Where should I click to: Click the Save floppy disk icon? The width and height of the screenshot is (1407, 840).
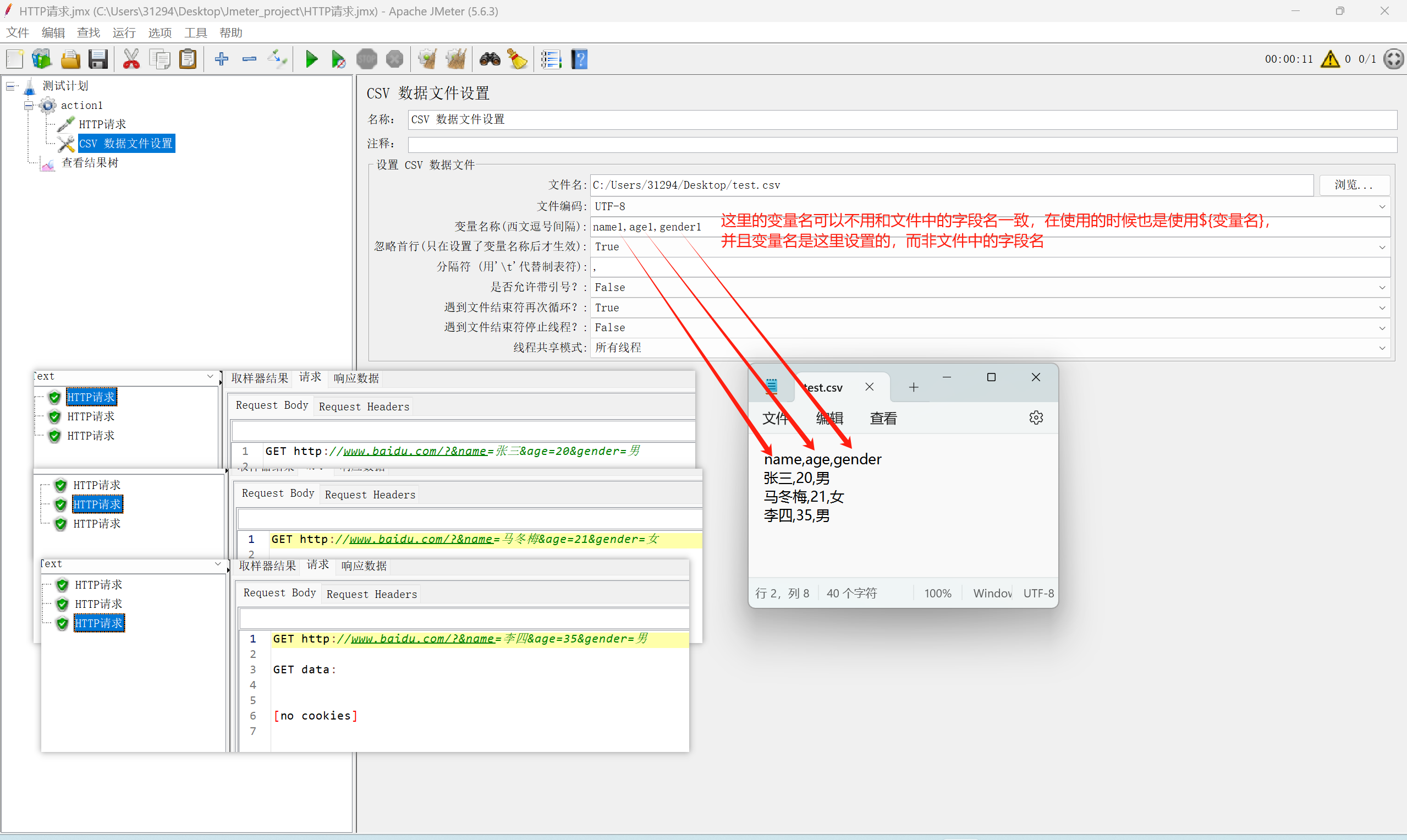[98, 59]
